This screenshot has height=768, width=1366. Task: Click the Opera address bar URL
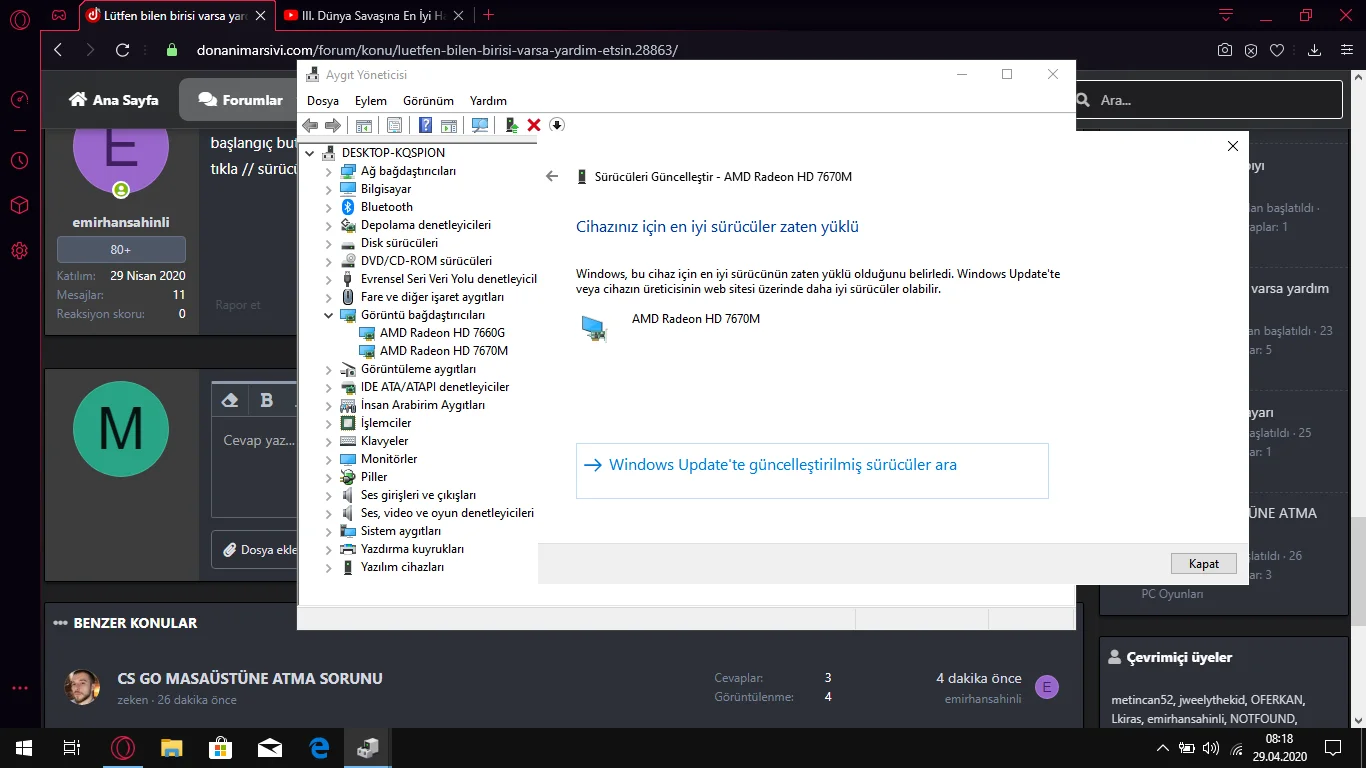[x=437, y=50]
